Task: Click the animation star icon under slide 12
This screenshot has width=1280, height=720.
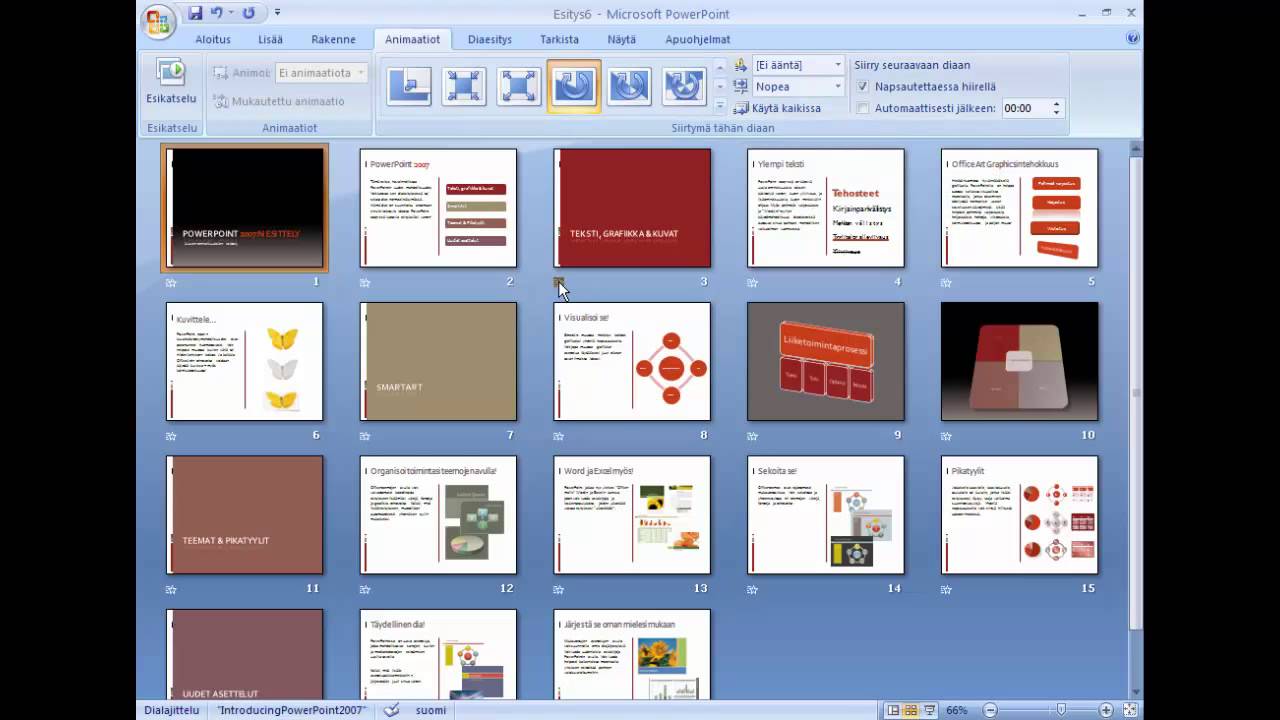Action: coord(365,590)
